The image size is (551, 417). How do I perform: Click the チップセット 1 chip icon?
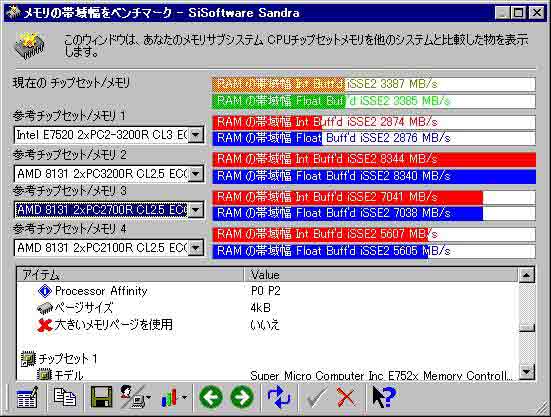[28, 359]
